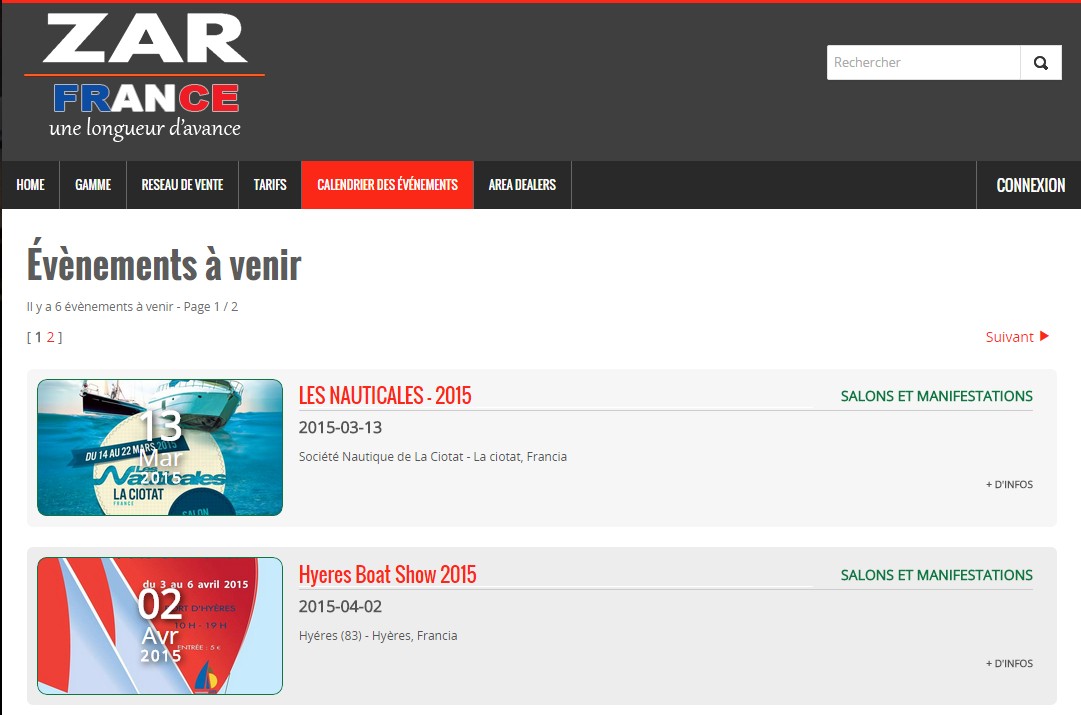This screenshot has height=715, width=1081.
Task: Click Salons et Manifestations for Les Nauticales
Action: click(936, 396)
